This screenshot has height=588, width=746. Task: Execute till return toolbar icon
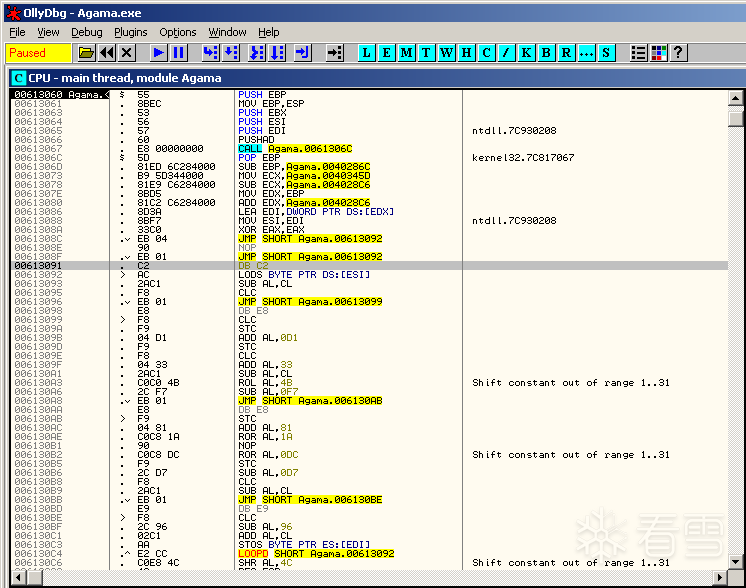point(303,52)
